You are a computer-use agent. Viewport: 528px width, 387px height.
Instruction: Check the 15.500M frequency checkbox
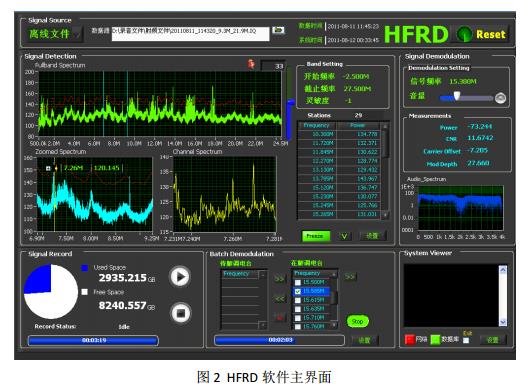tap(298, 283)
